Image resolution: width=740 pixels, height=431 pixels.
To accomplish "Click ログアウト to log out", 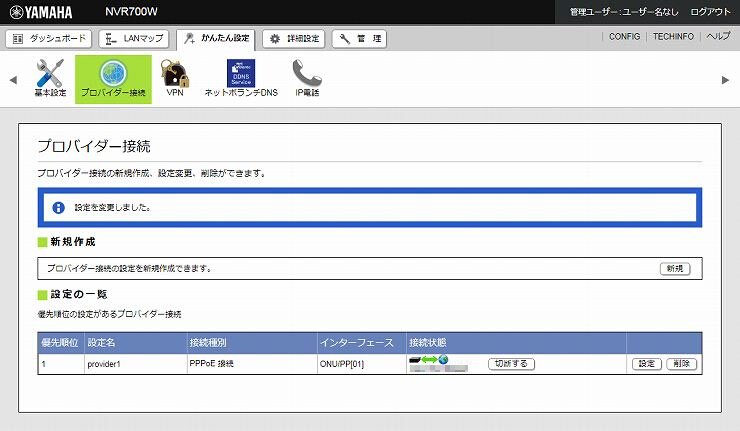I will tap(710, 12).
